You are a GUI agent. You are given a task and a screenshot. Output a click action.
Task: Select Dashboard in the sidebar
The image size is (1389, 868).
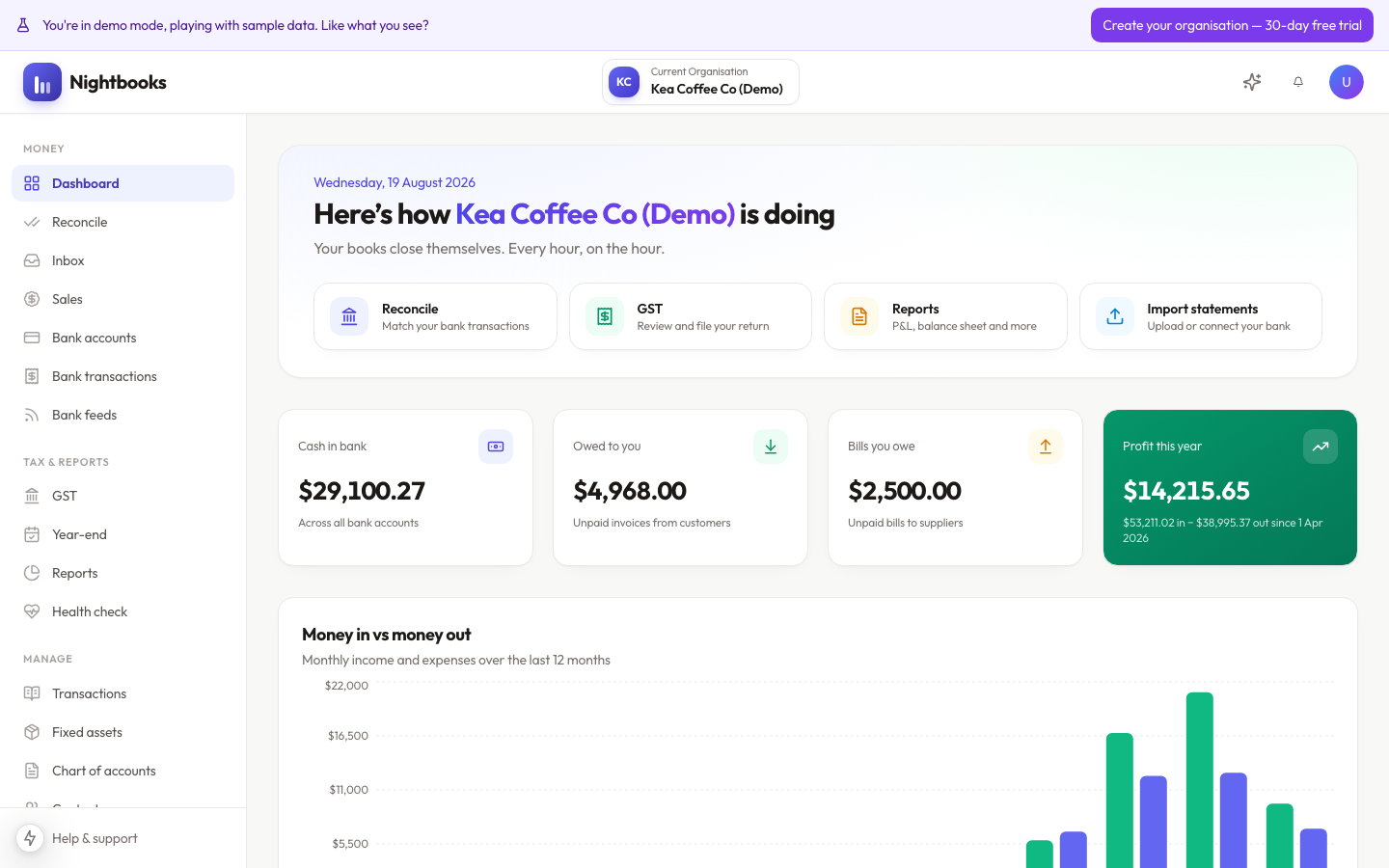123,183
